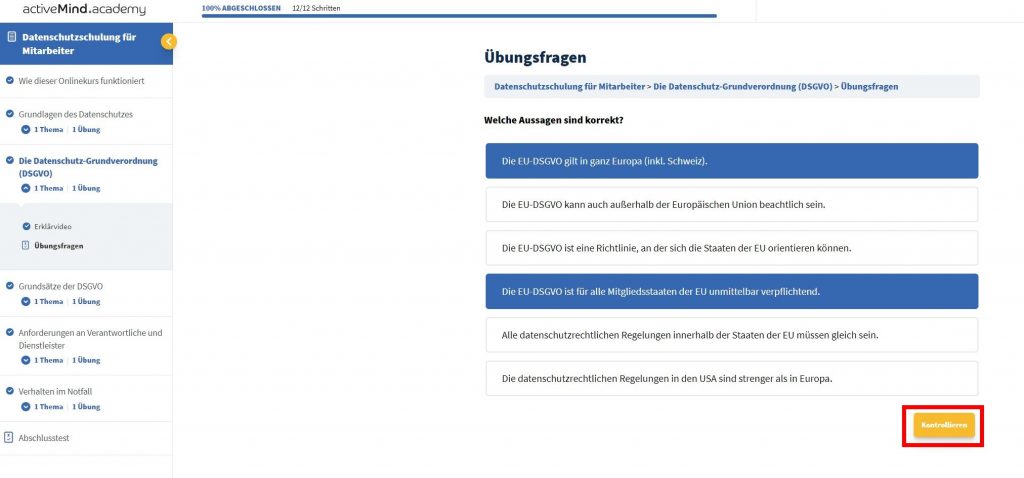Image resolution: width=1024 pixels, height=478 pixels.
Task: Deselect answer 'gilt in ganz Europa (inkl. Schweiz)'
Action: [x=731, y=161]
